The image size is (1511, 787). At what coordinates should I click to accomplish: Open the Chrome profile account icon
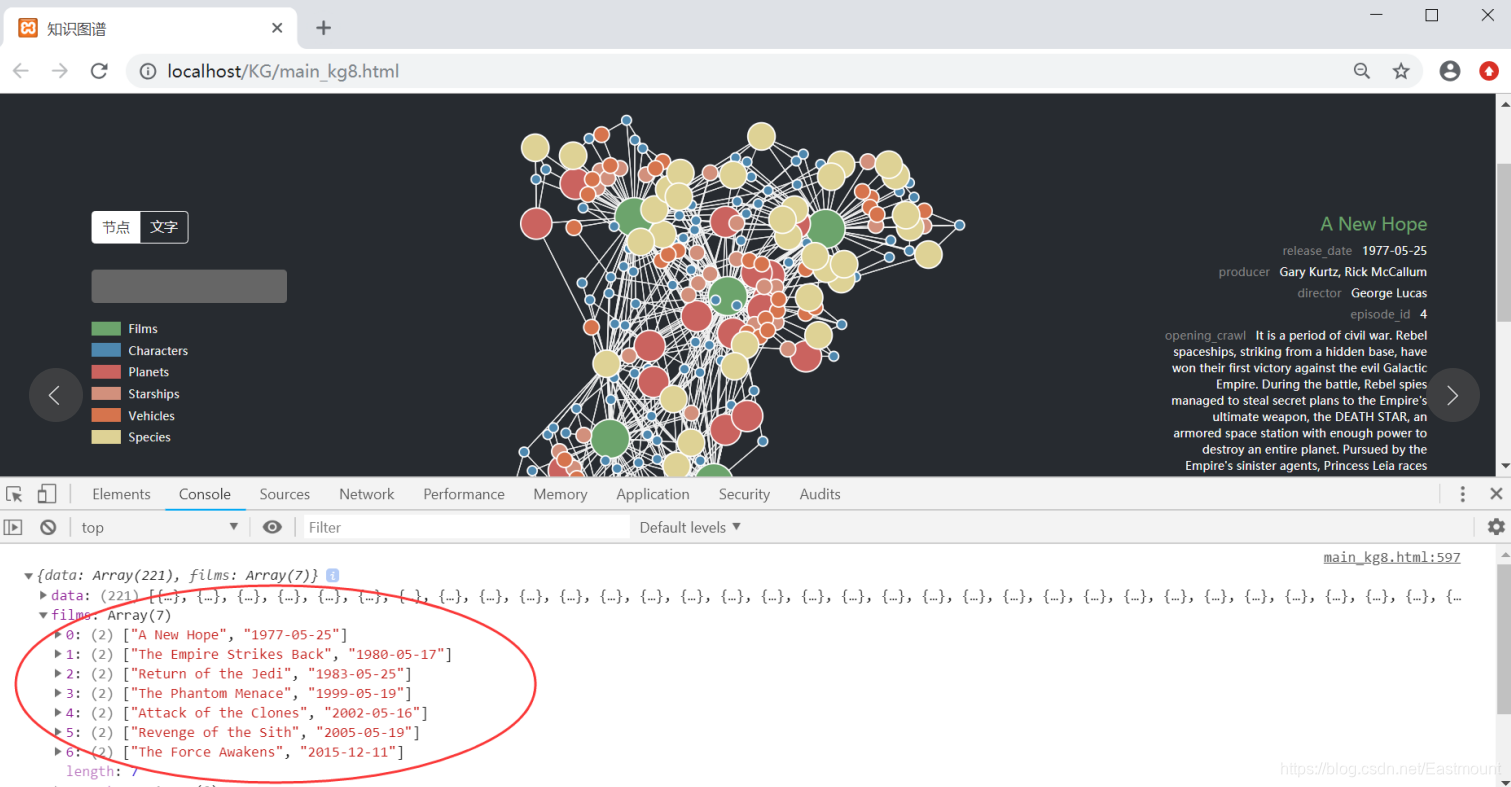click(1450, 71)
